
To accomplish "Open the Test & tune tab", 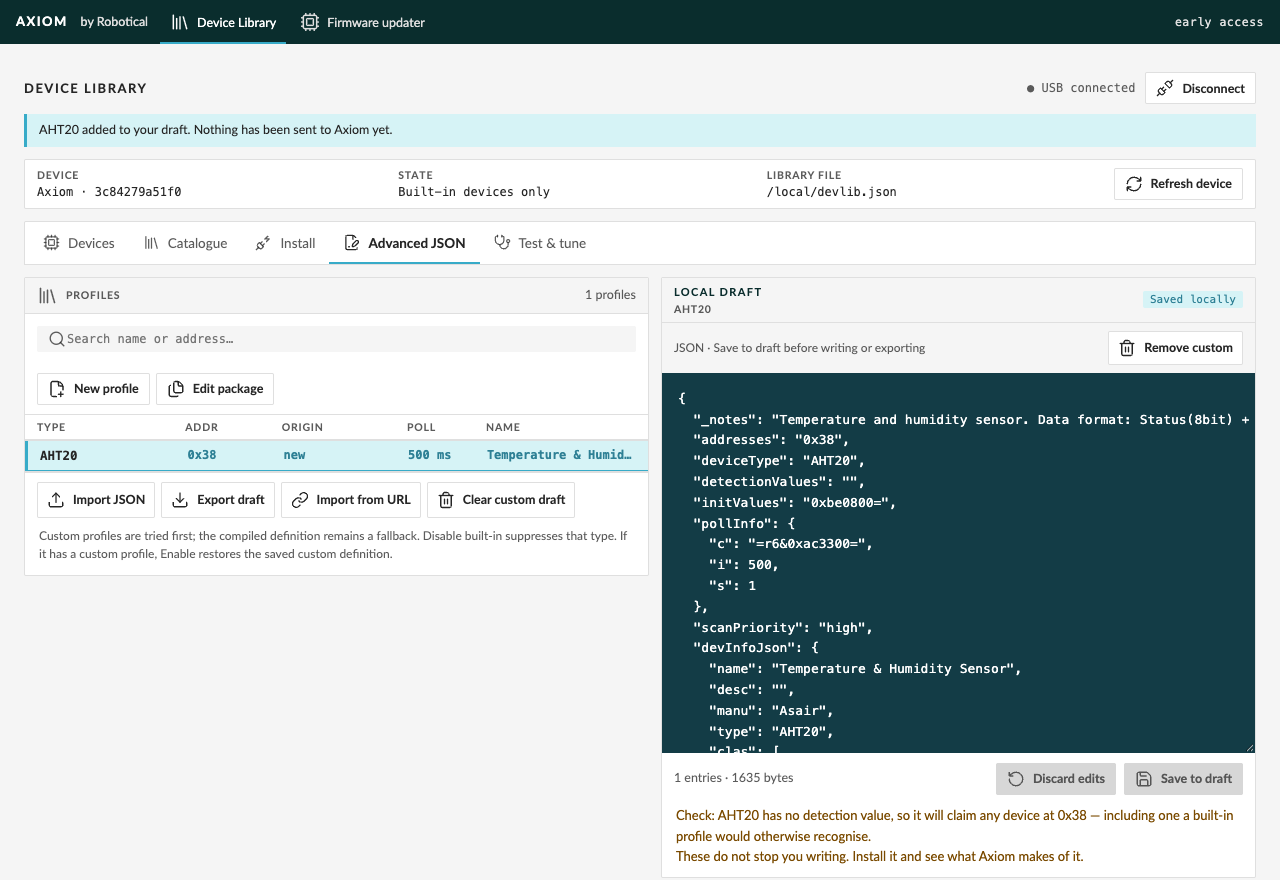I will point(540,243).
